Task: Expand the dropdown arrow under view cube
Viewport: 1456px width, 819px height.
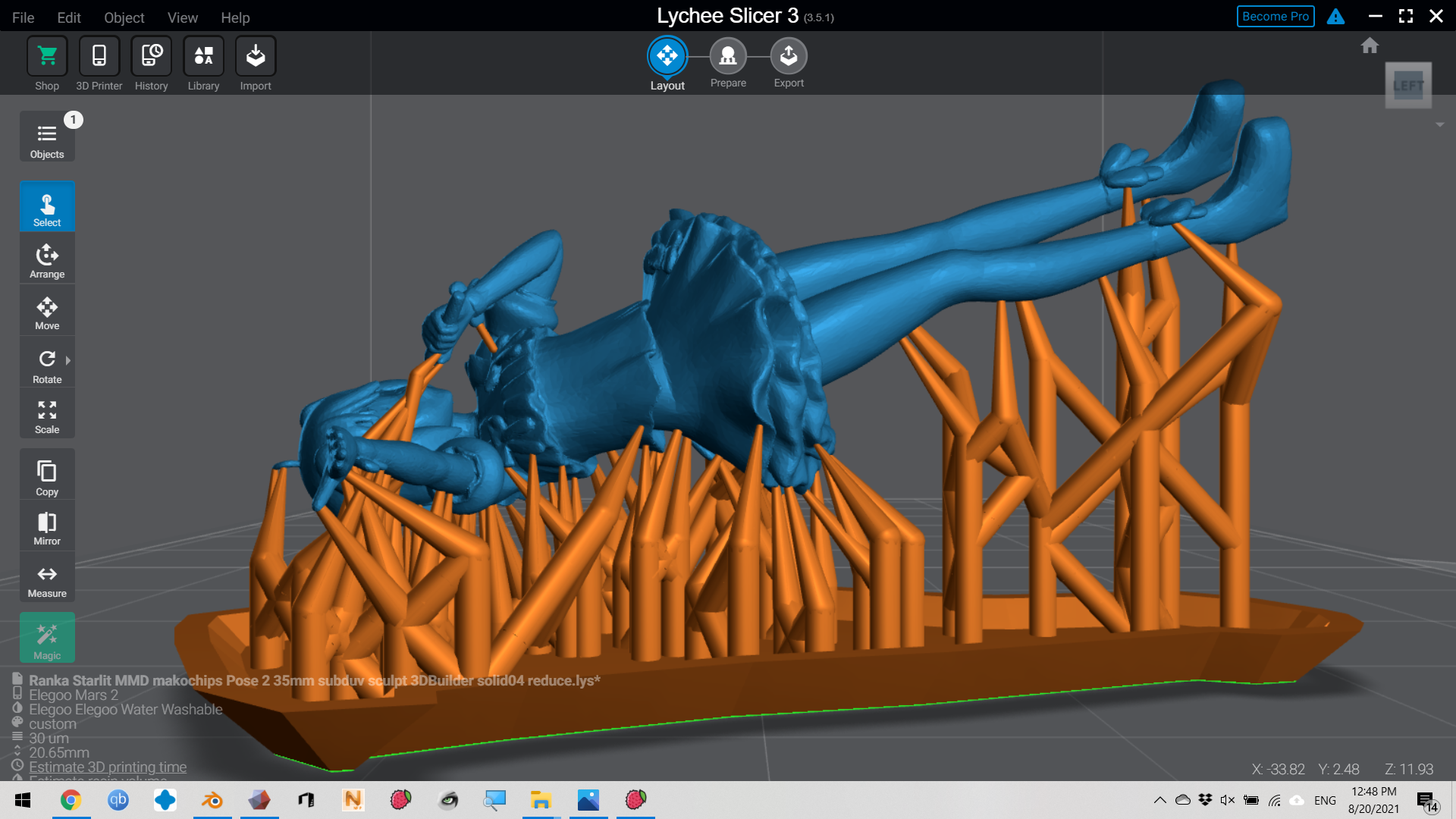Action: [x=1440, y=124]
